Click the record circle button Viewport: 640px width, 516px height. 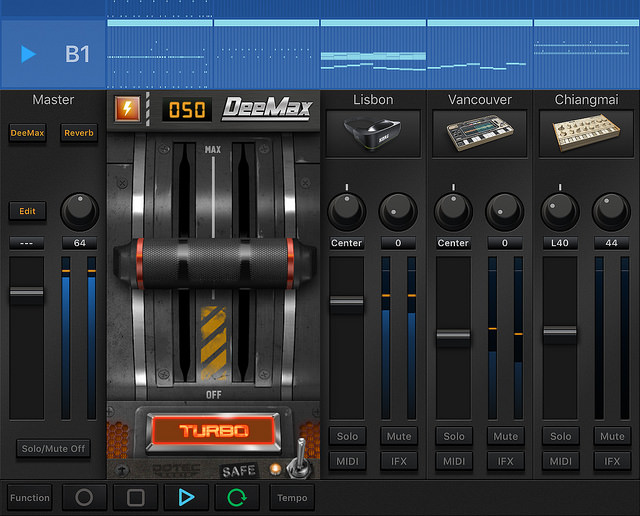click(84, 497)
